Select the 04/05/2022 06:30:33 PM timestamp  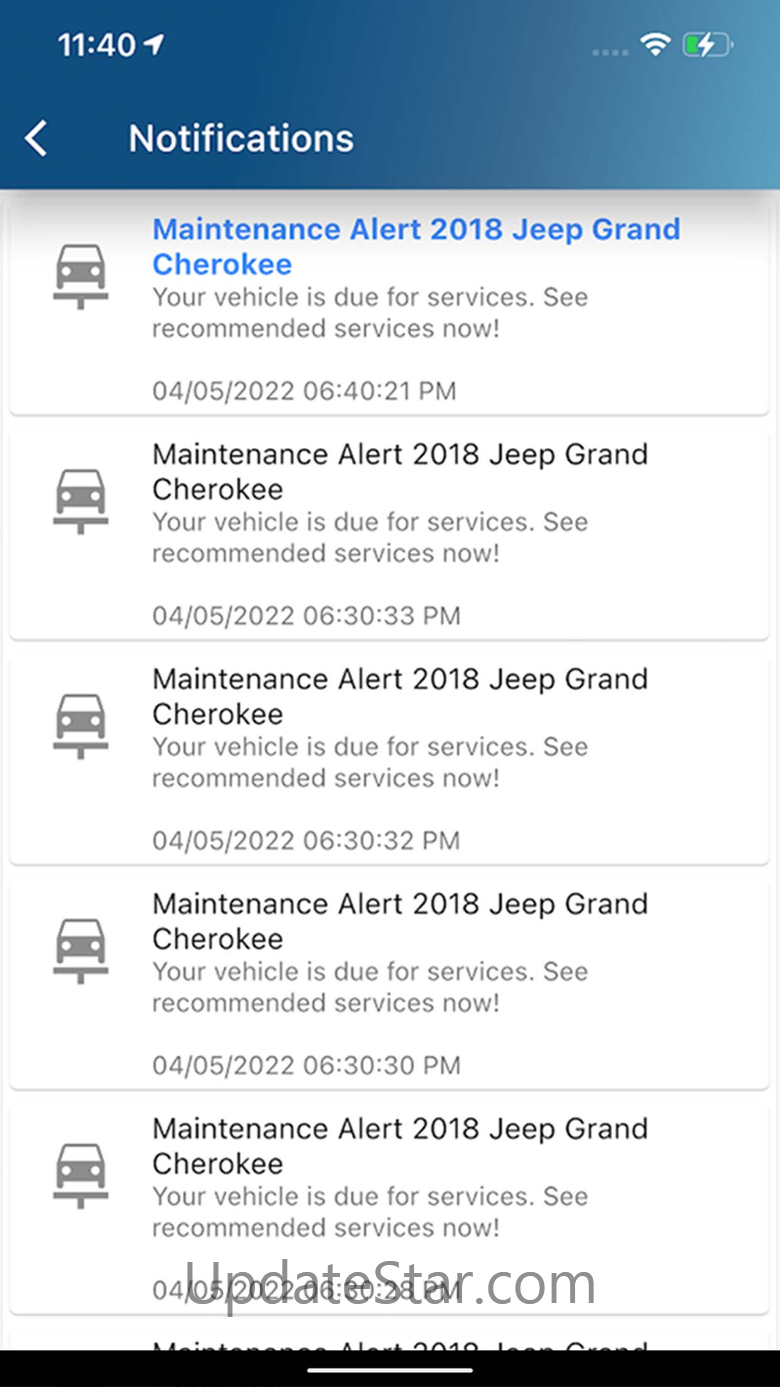coord(306,615)
